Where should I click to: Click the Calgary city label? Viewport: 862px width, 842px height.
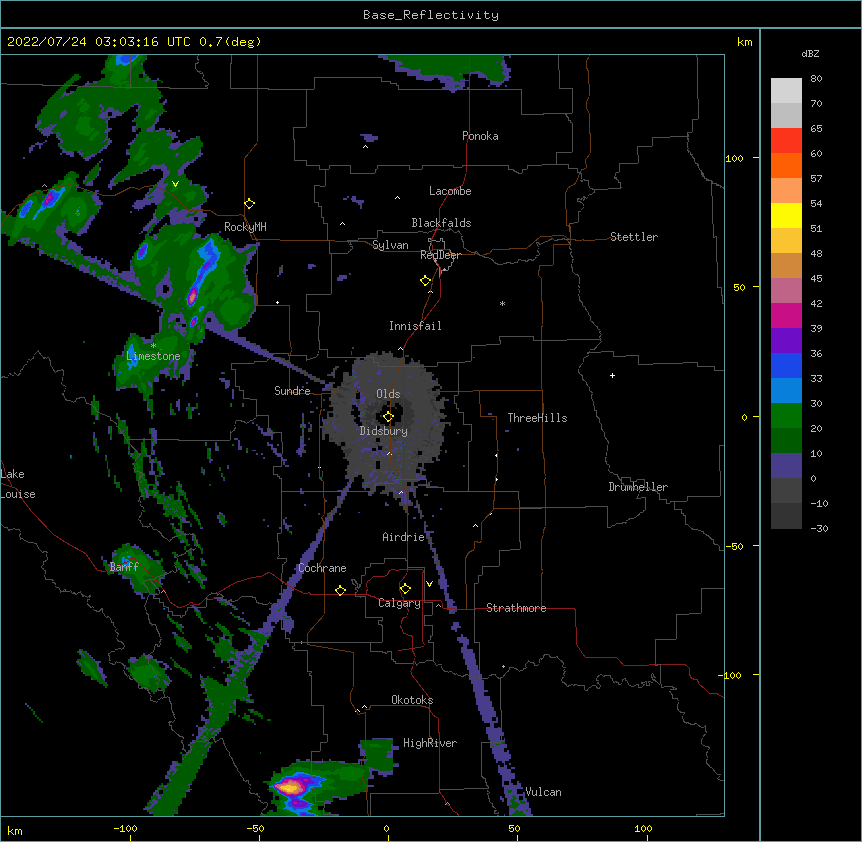[399, 603]
